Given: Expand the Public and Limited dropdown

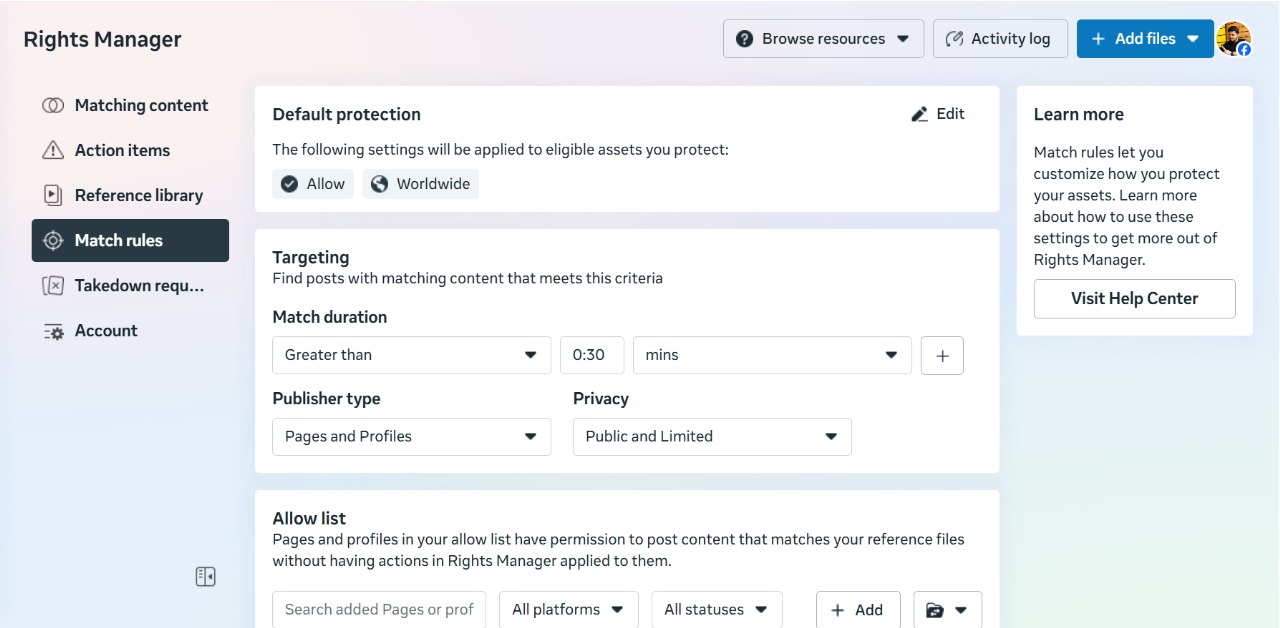Looking at the screenshot, I should 711,437.
